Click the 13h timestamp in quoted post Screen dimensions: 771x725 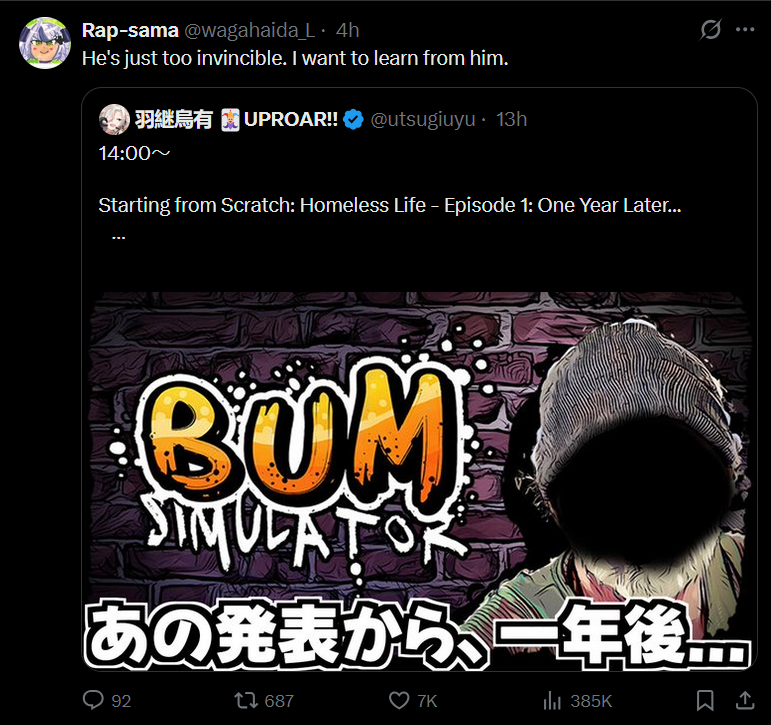point(511,120)
